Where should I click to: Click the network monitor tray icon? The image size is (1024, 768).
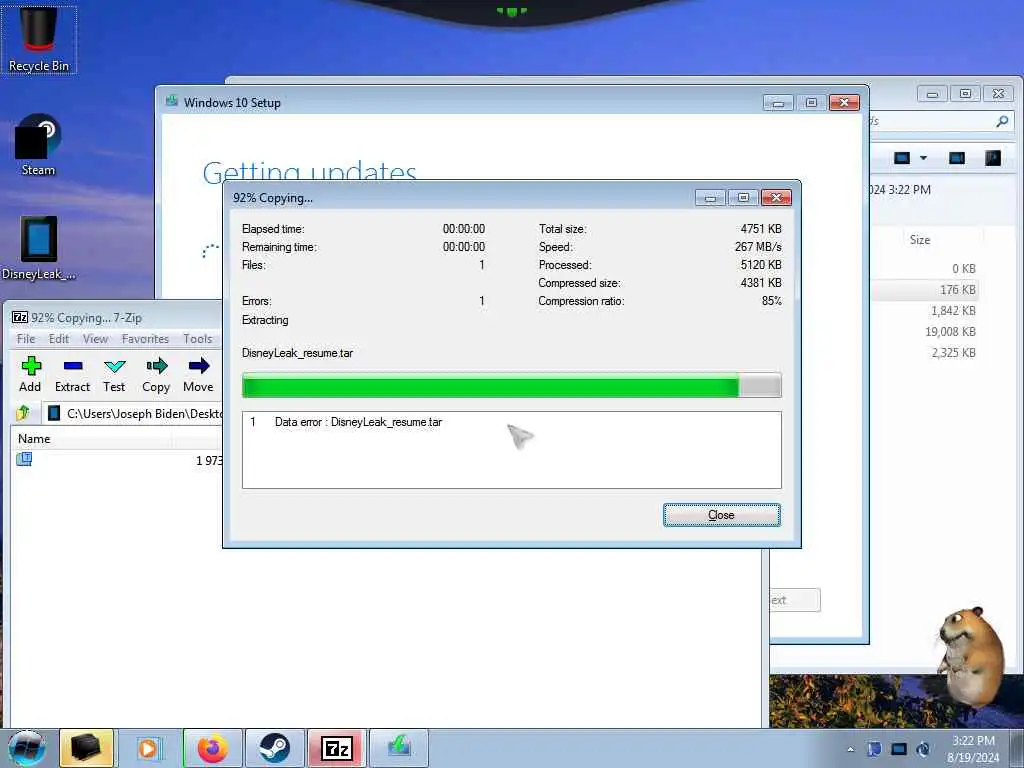899,749
